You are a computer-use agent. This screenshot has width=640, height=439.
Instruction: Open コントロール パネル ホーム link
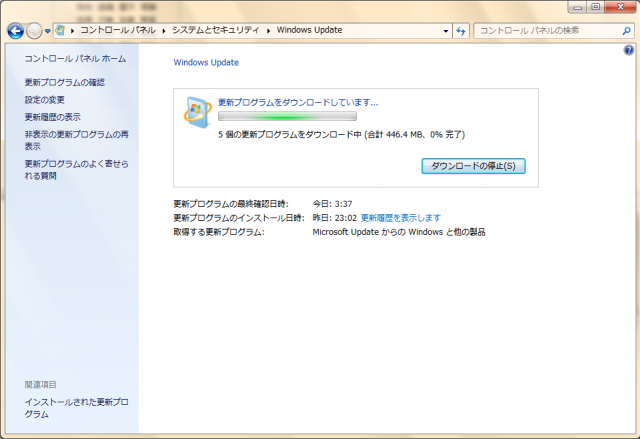click(x=76, y=59)
